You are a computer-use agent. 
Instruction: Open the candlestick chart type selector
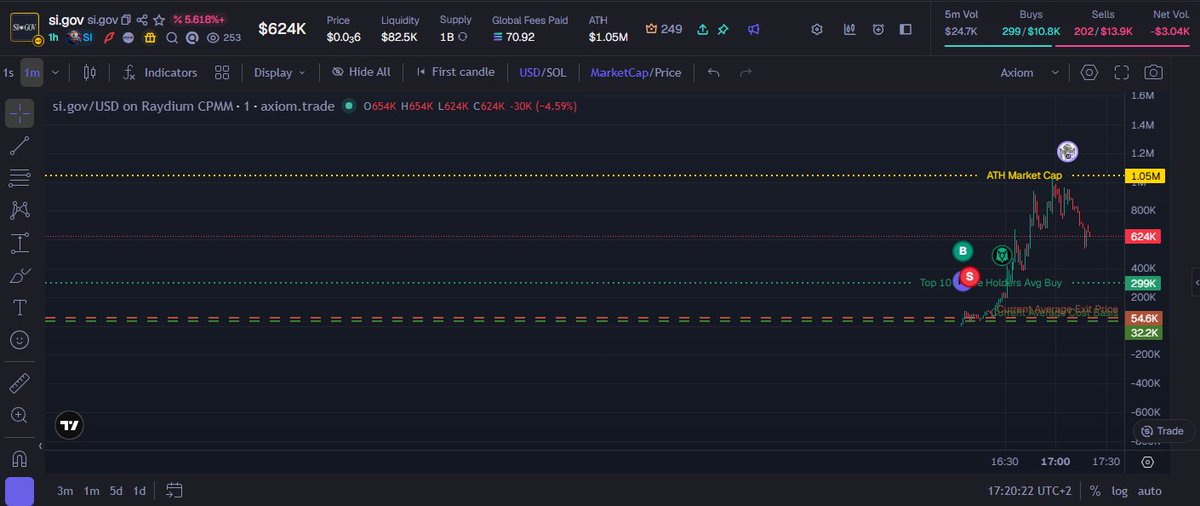click(89, 72)
